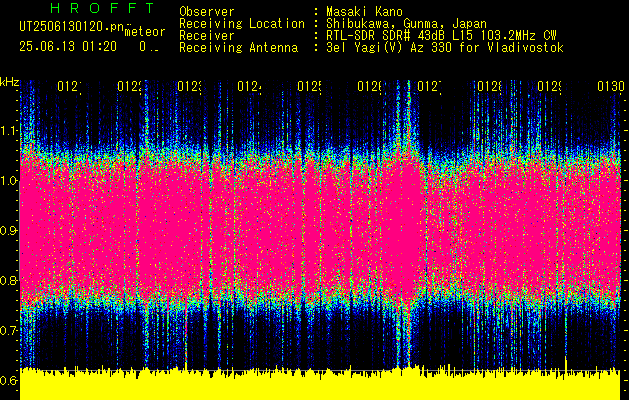Viewport: 629px width, 400px height.
Task: Click the 0.9 kHz axis label
Action: pyautogui.click(x=9, y=231)
